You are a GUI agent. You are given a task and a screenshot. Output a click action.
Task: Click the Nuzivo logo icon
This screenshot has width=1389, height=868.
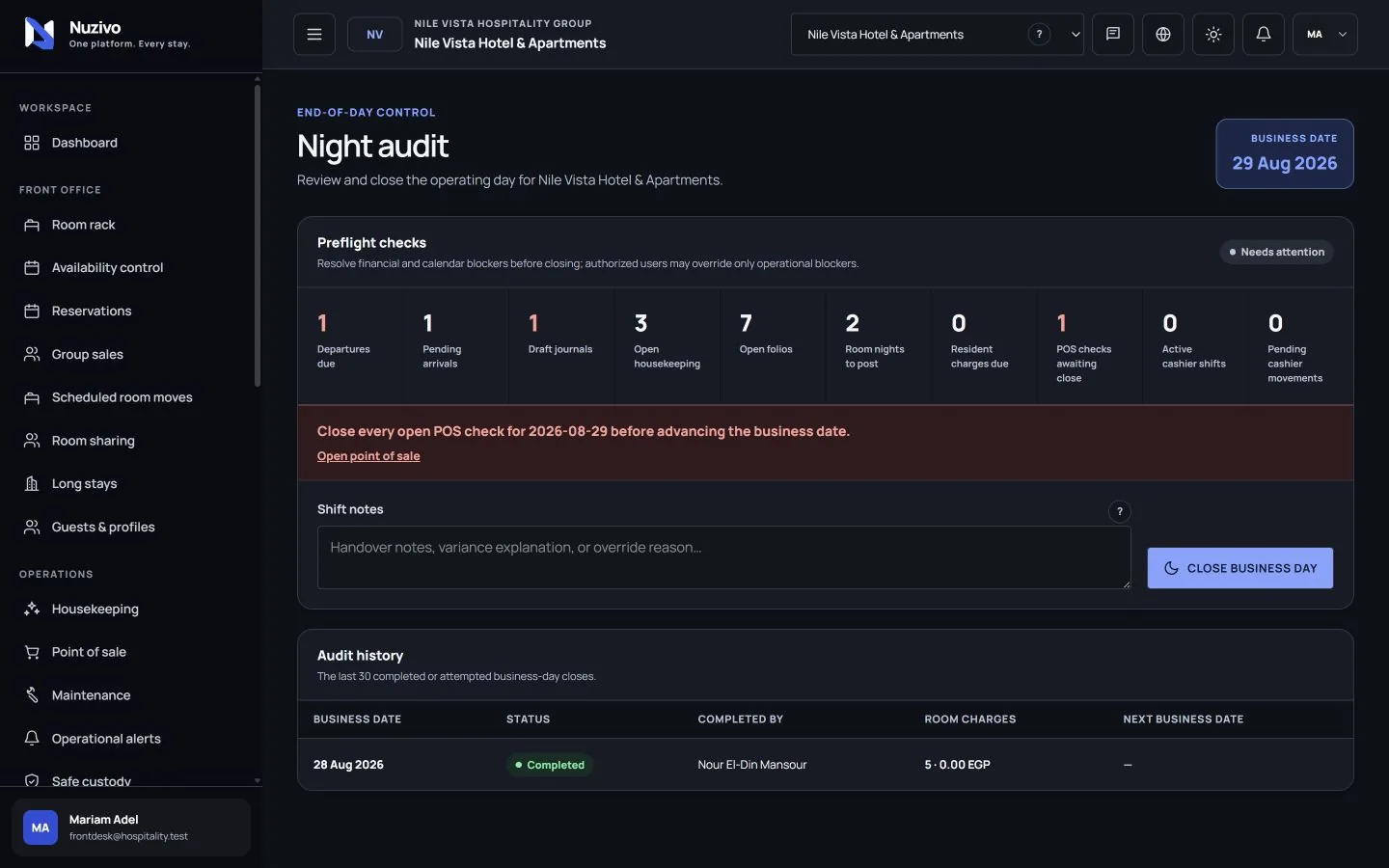pos(40,34)
